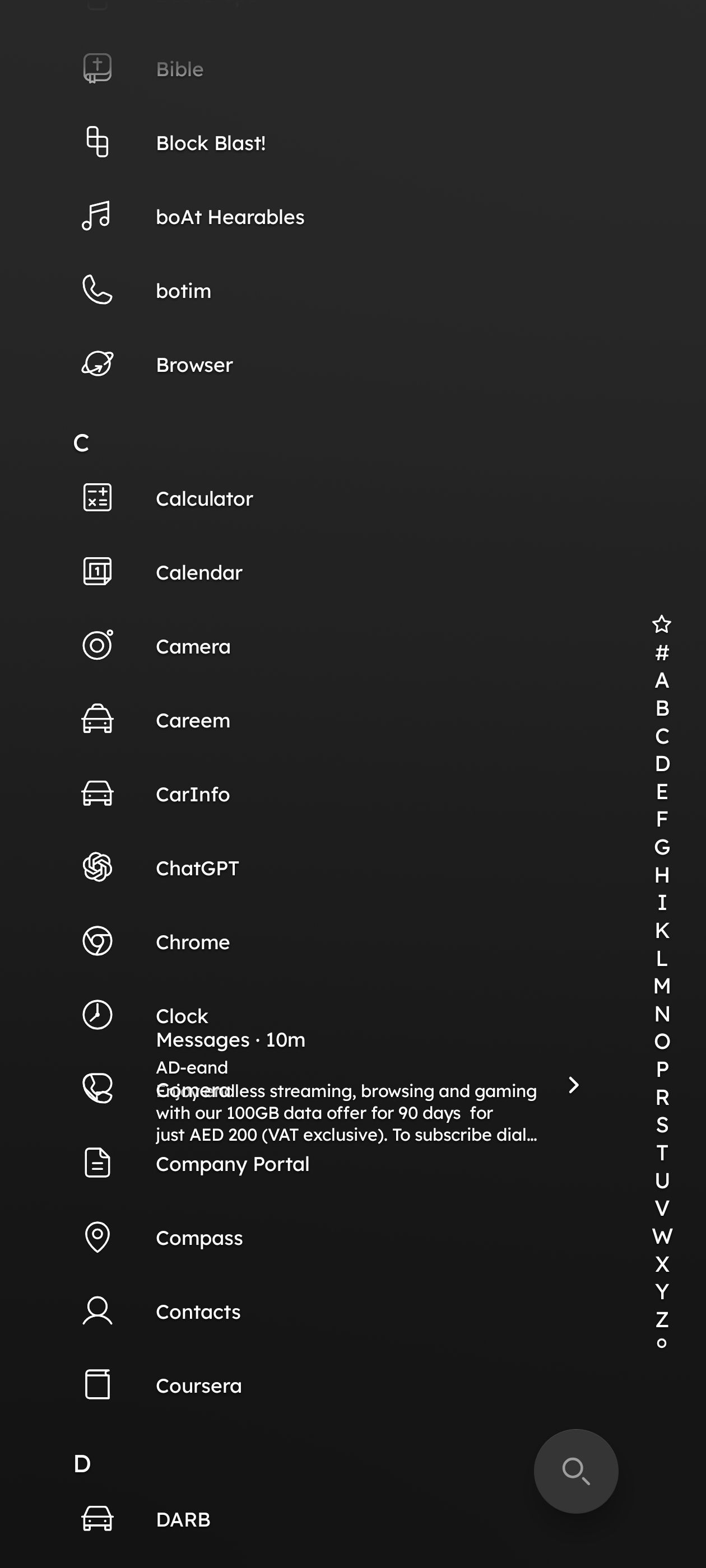Open the Clock app icon
The image size is (706, 1568).
tap(97, 1015)
